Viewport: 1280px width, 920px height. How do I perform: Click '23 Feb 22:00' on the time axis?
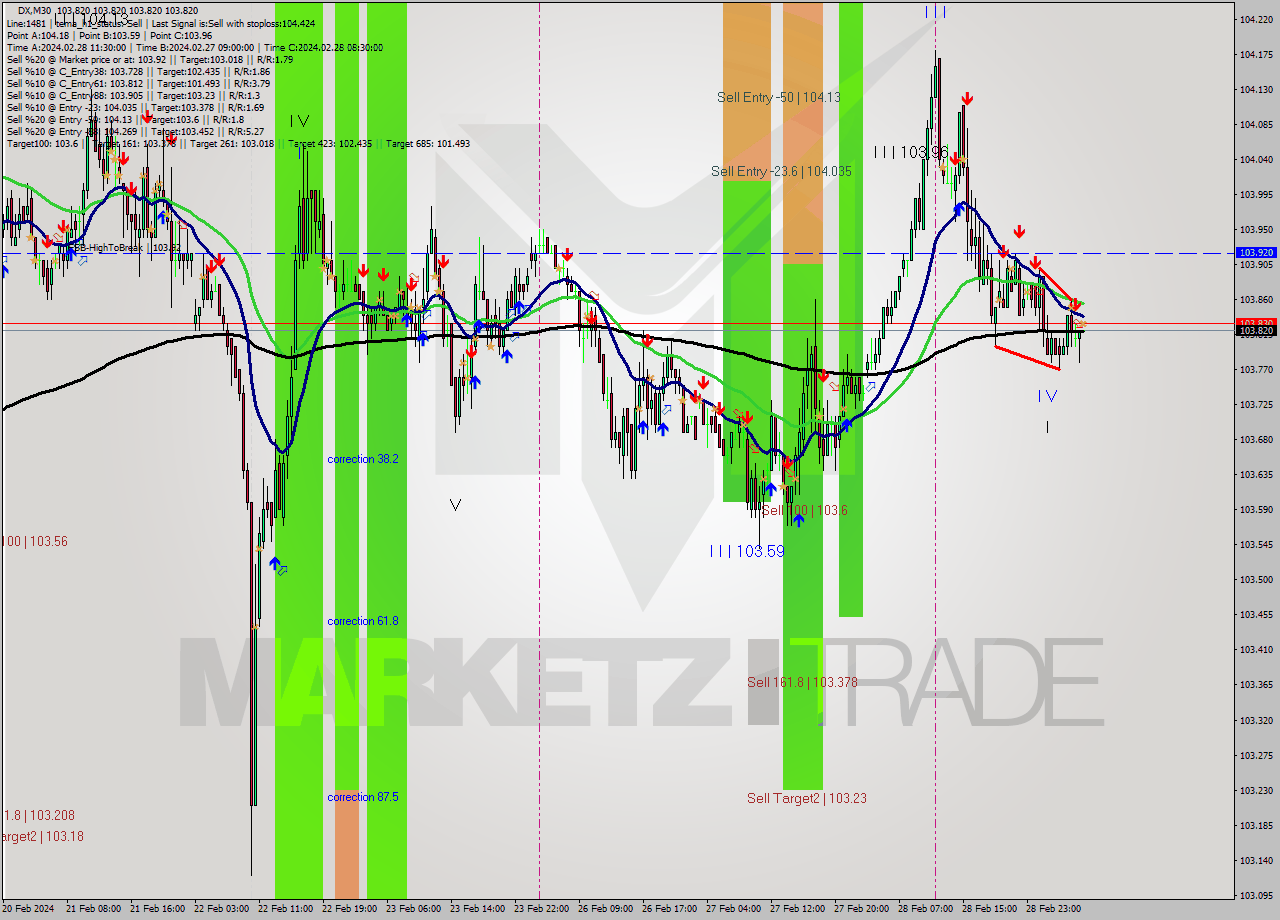542,909
